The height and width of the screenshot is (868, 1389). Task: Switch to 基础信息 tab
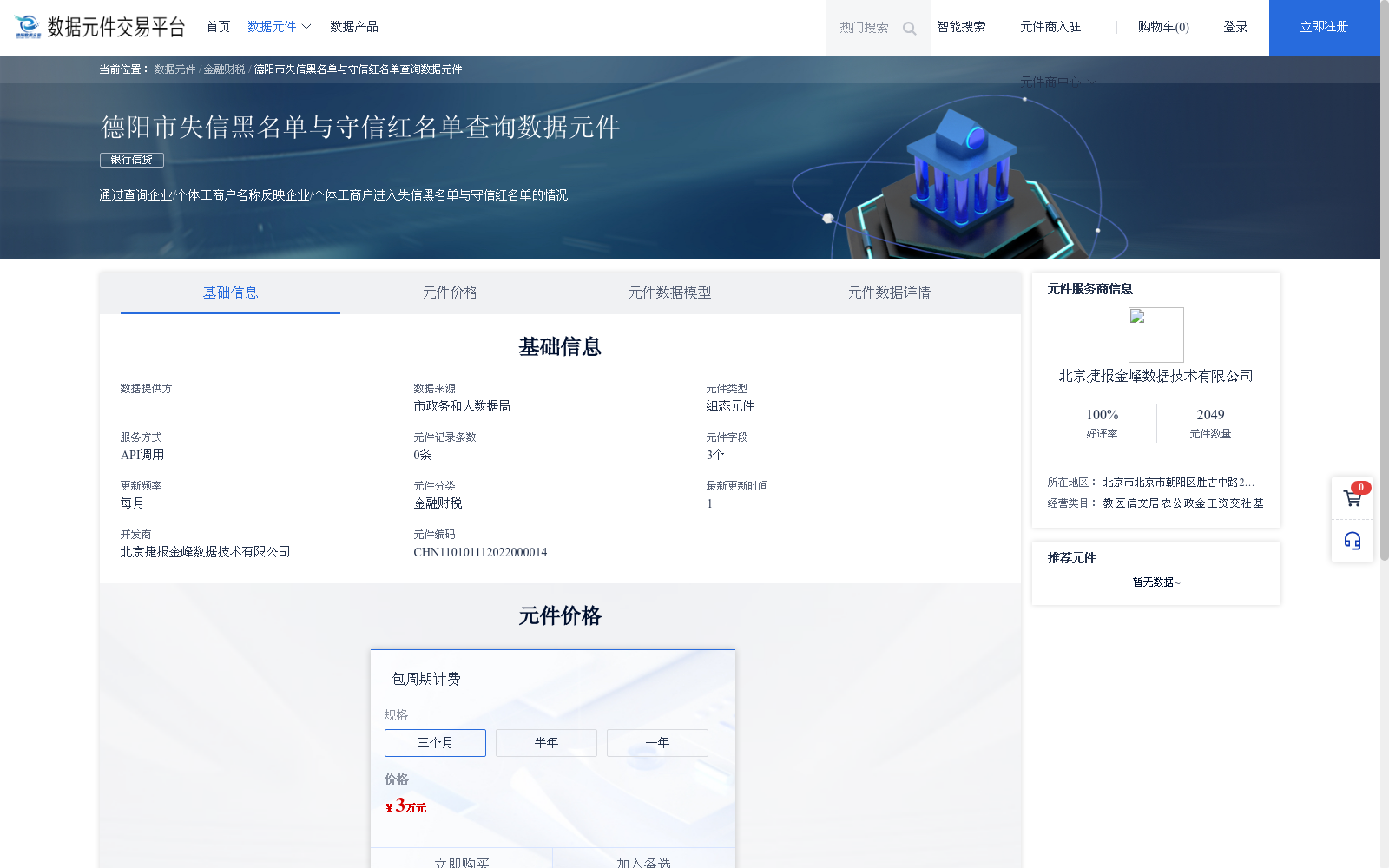pos(230,293)
